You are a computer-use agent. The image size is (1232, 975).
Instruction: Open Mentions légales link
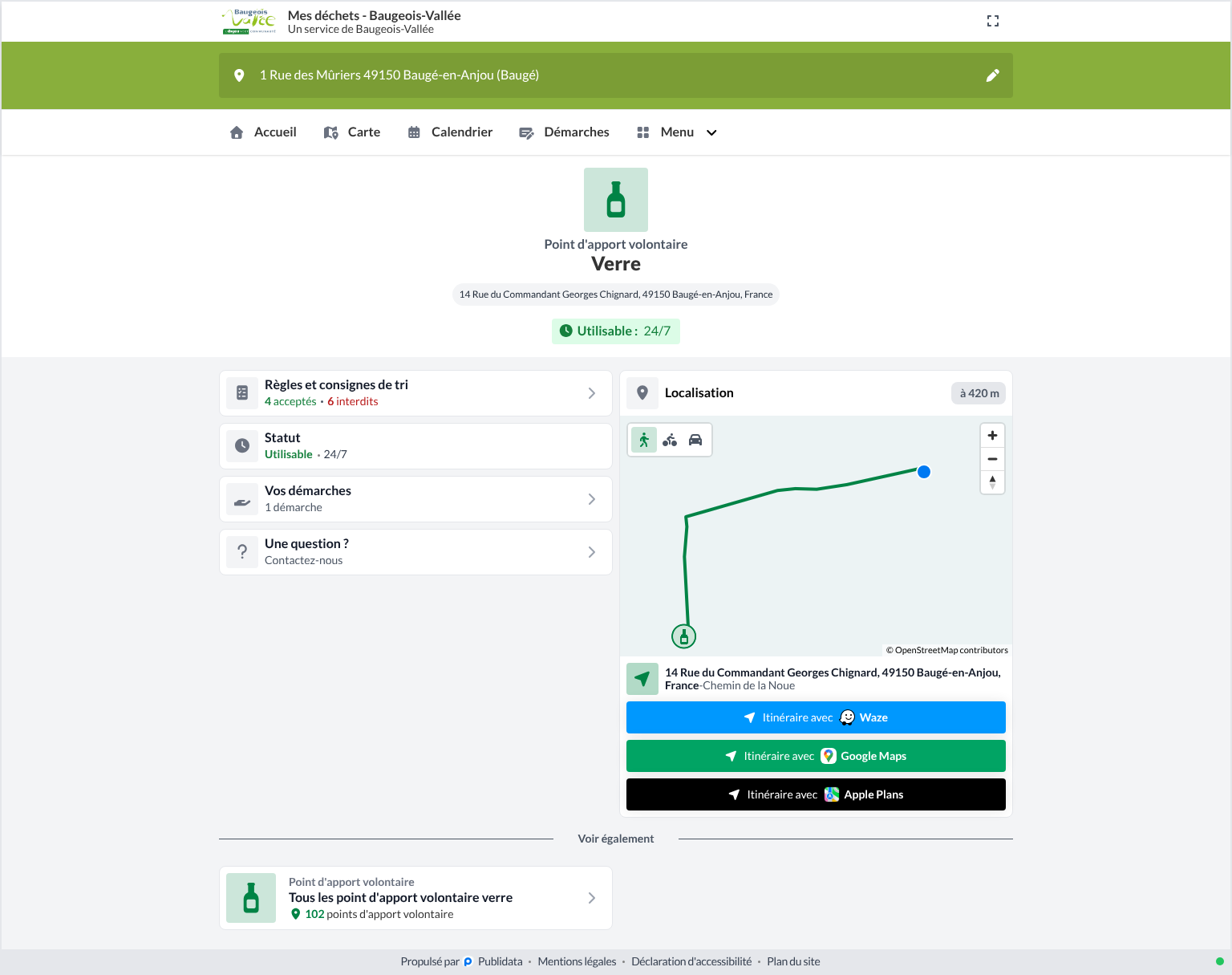click(x=577, y=961)
